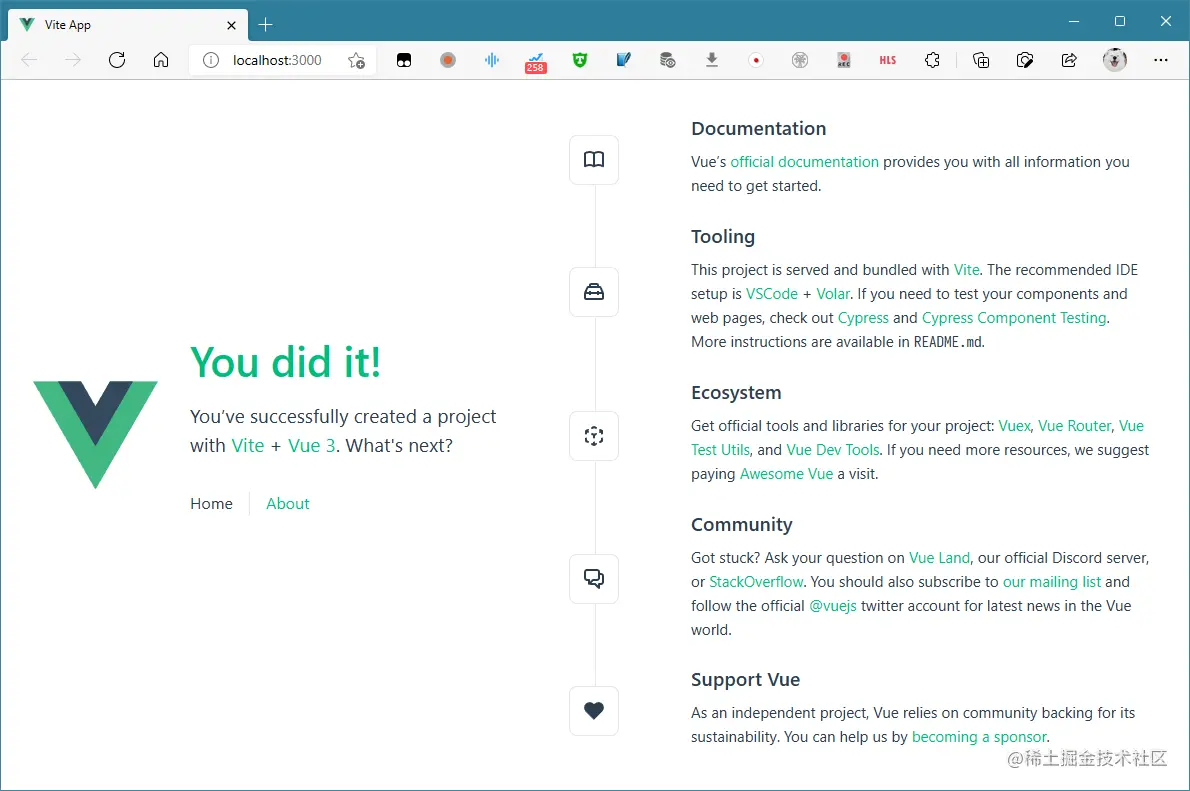
Task: Open the Vue Router link
Action: [x=1074, y=426]
